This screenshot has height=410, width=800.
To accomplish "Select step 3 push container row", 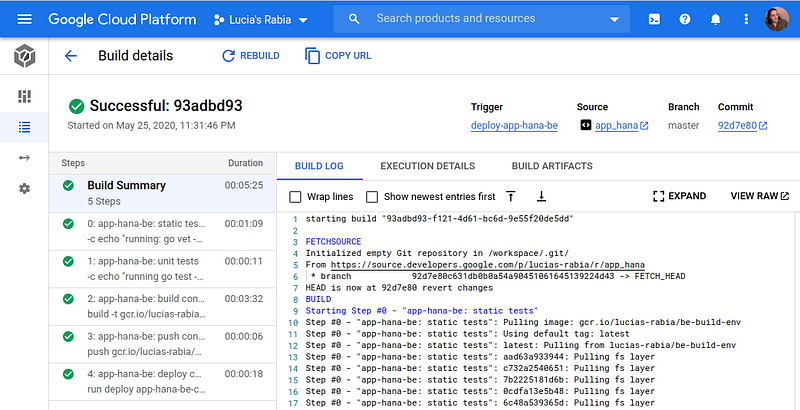I will (162, 344).
